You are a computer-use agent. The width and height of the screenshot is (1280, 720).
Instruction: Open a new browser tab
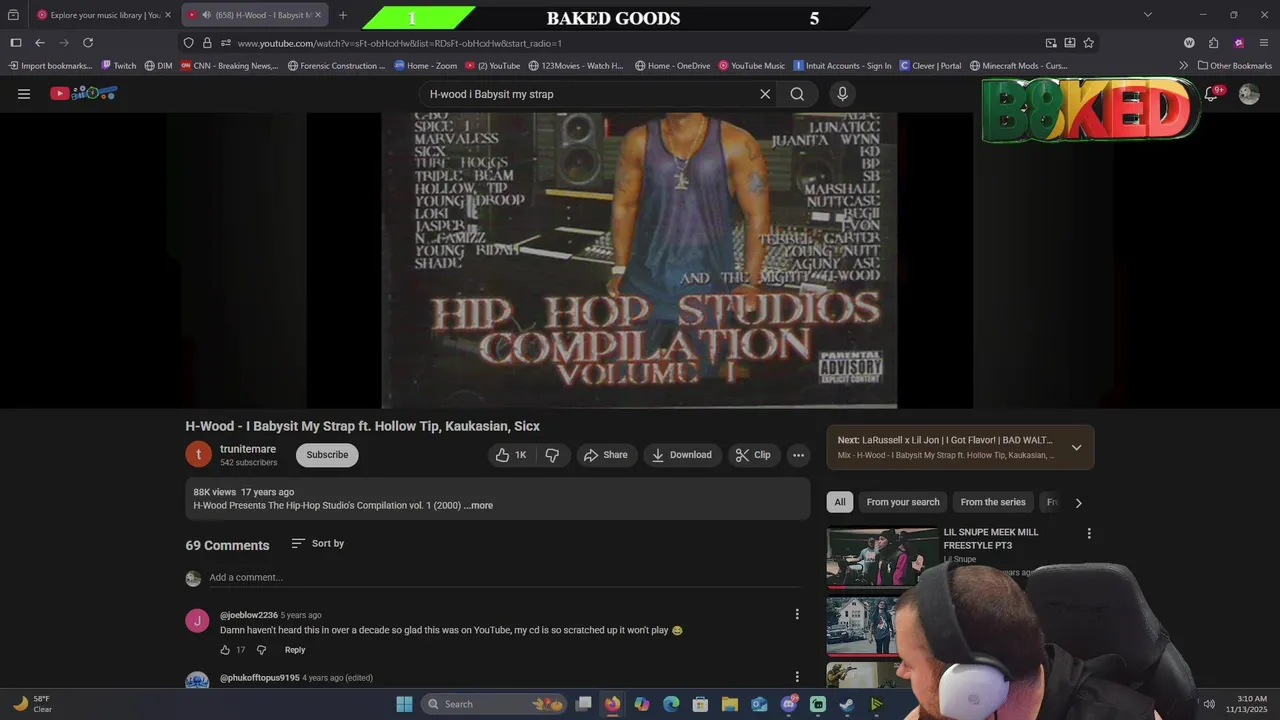[x=343, y=15]
